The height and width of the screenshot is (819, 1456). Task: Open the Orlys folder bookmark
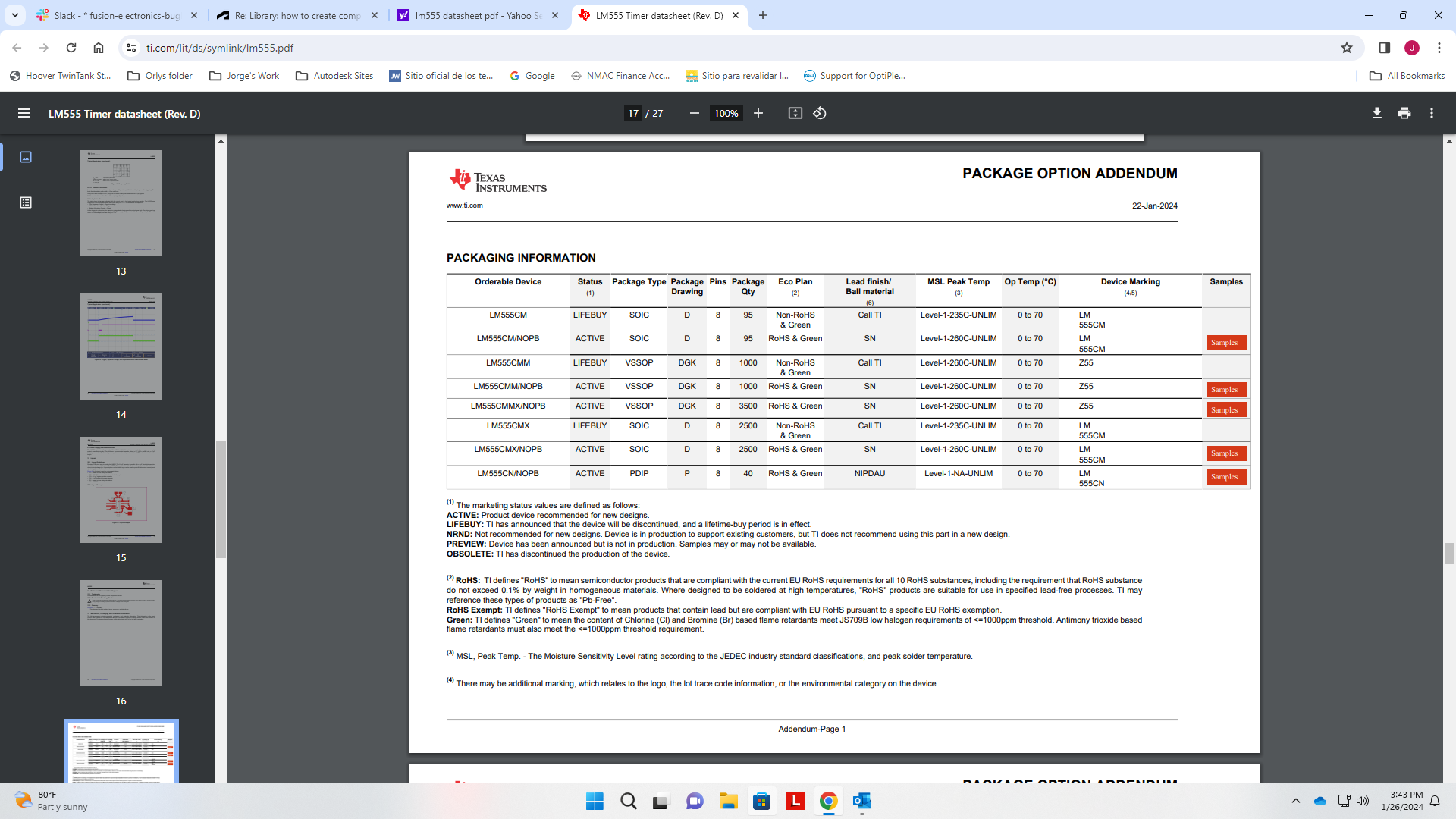[160, 76]
